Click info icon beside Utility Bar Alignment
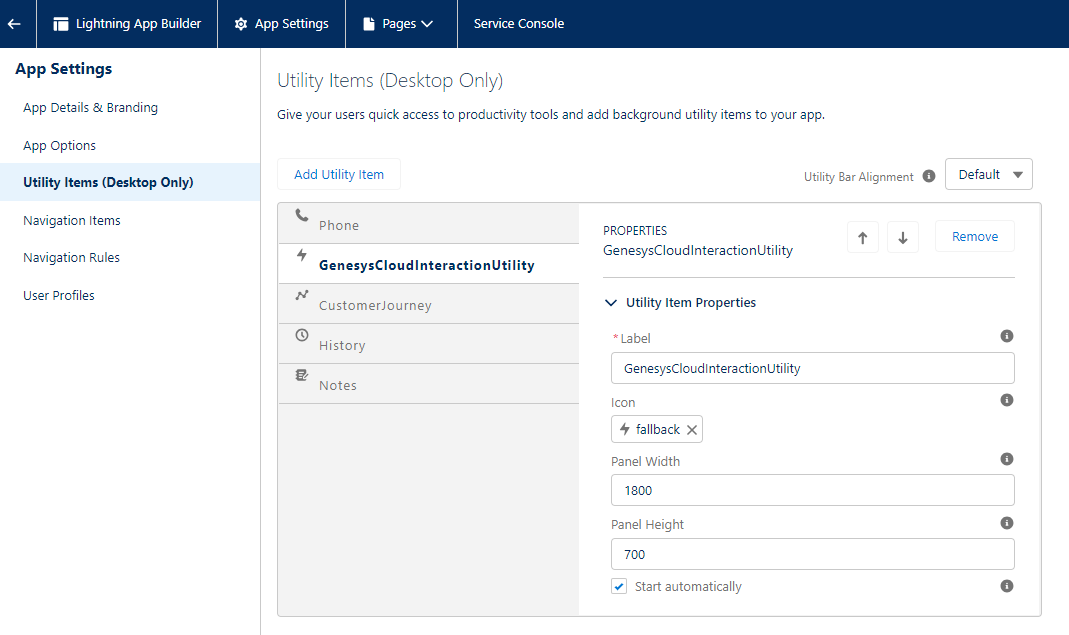This screenshot has height=635, width=1069. (x=929, y=176)
